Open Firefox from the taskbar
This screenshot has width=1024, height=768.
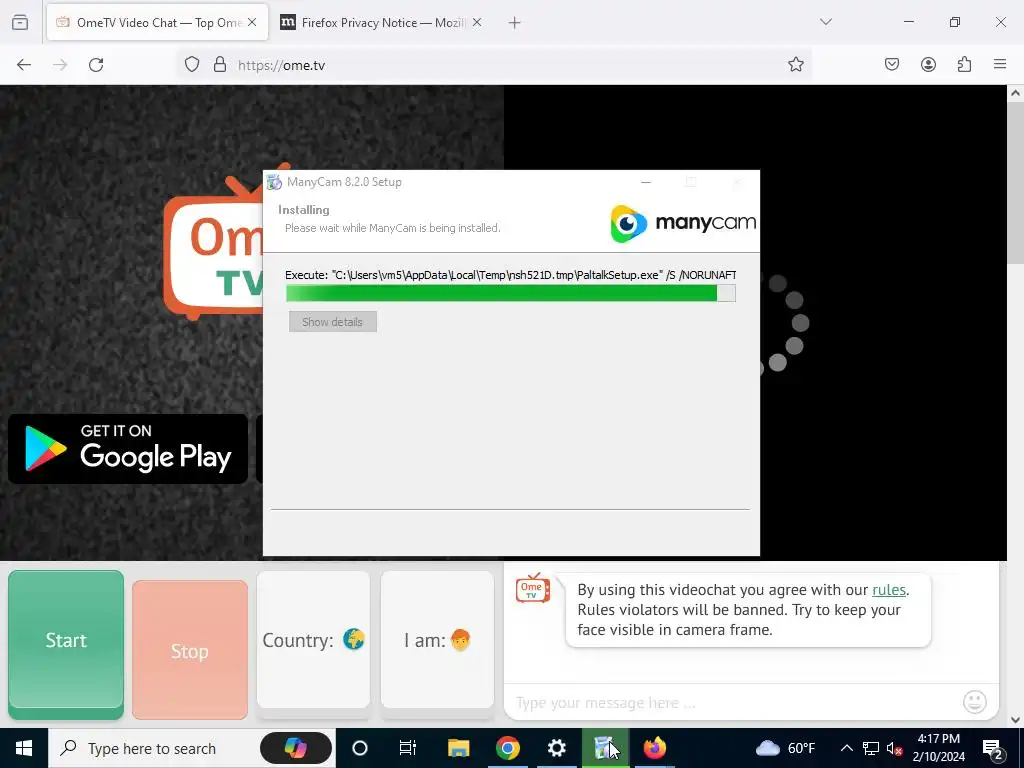coord(654,748)
